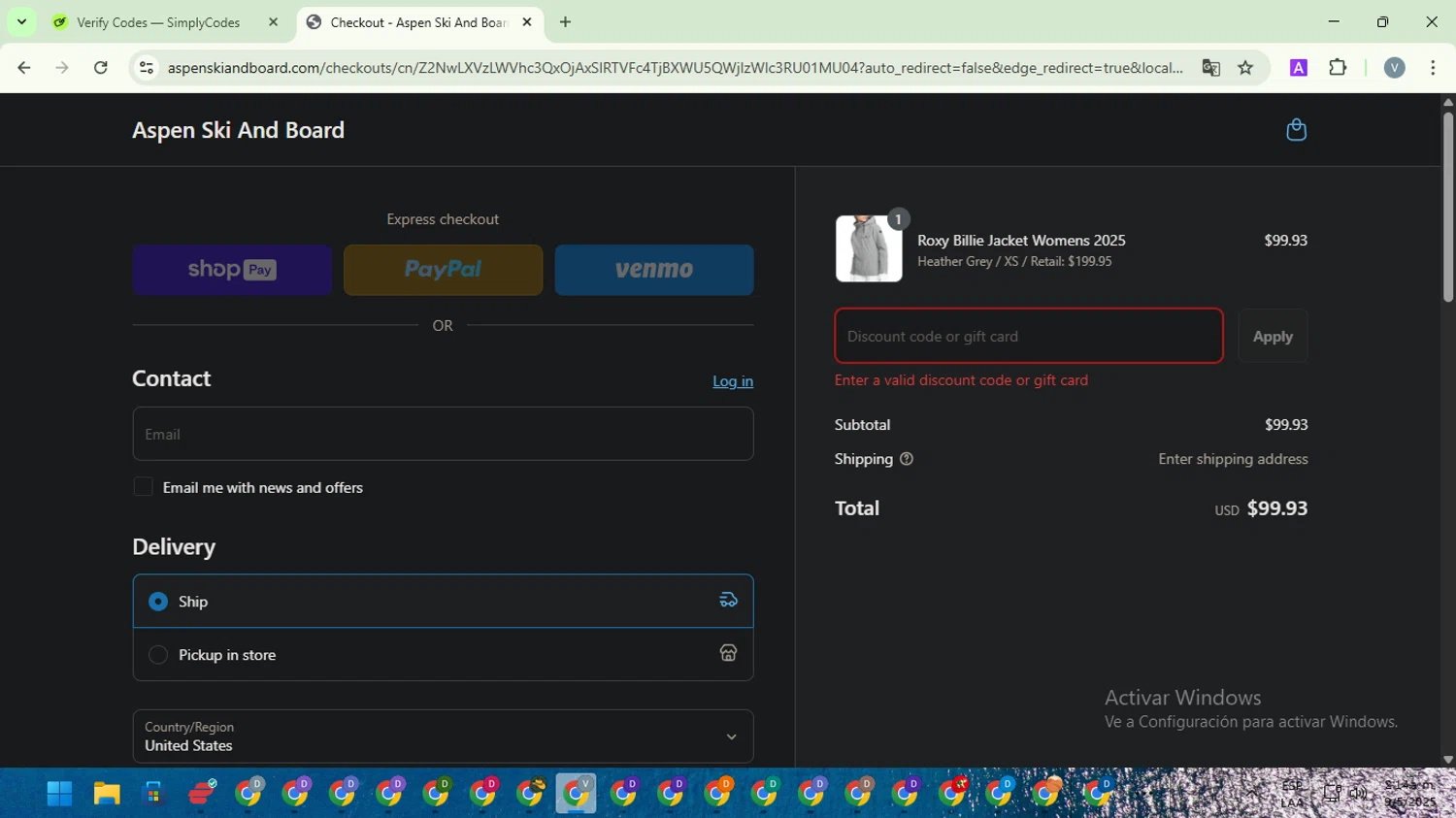Close the Checkout Aspen Ski tab
The height and width of the screenshot is (818, 1456).
click(527, 22)
